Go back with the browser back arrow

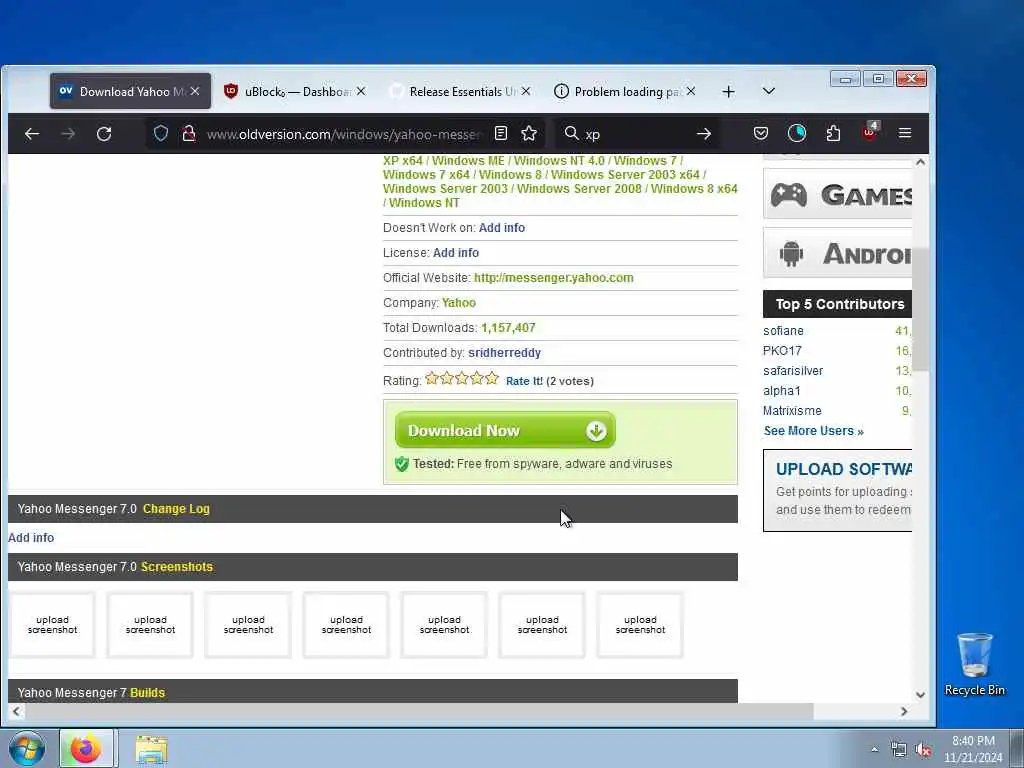pyautogui.click(x=31, y=134)
